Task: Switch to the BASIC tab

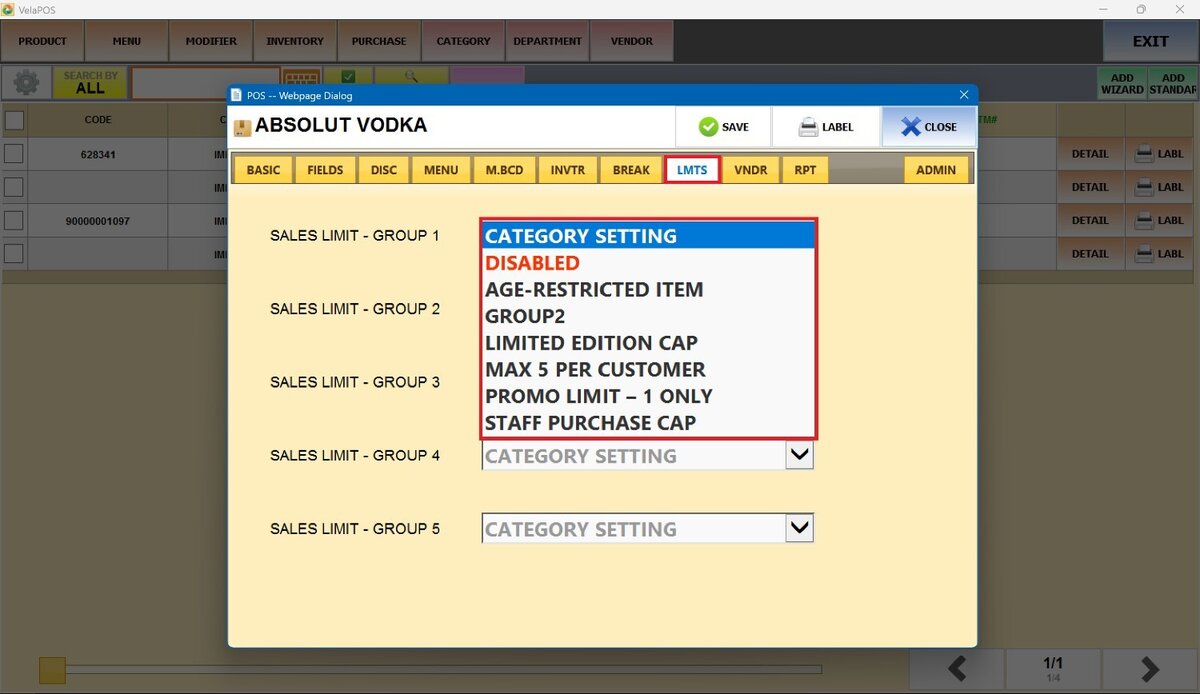Action: click(x=263, y=170)
